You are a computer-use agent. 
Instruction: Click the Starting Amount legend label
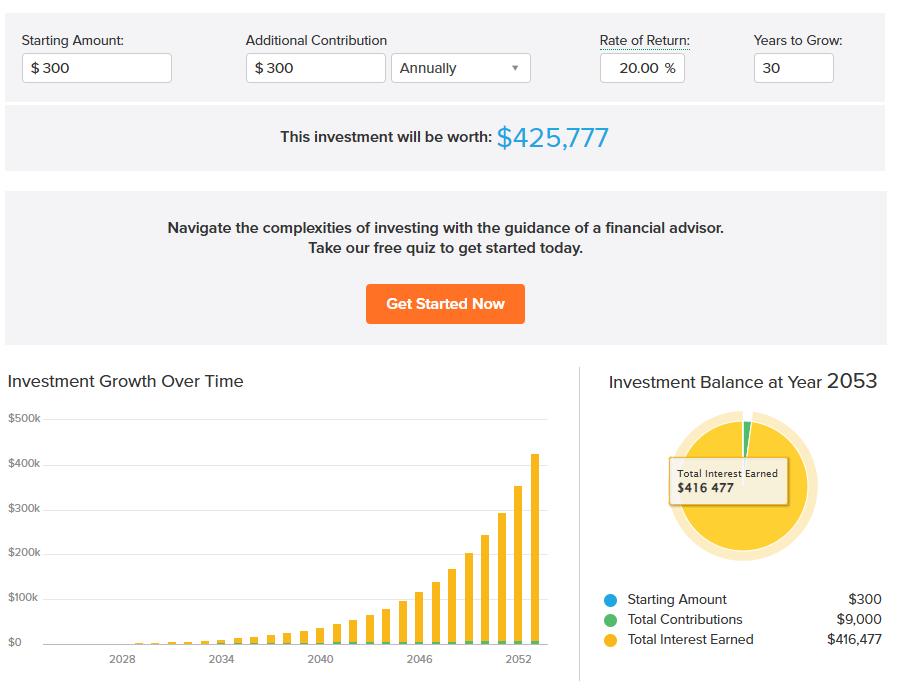pos(677,600)
